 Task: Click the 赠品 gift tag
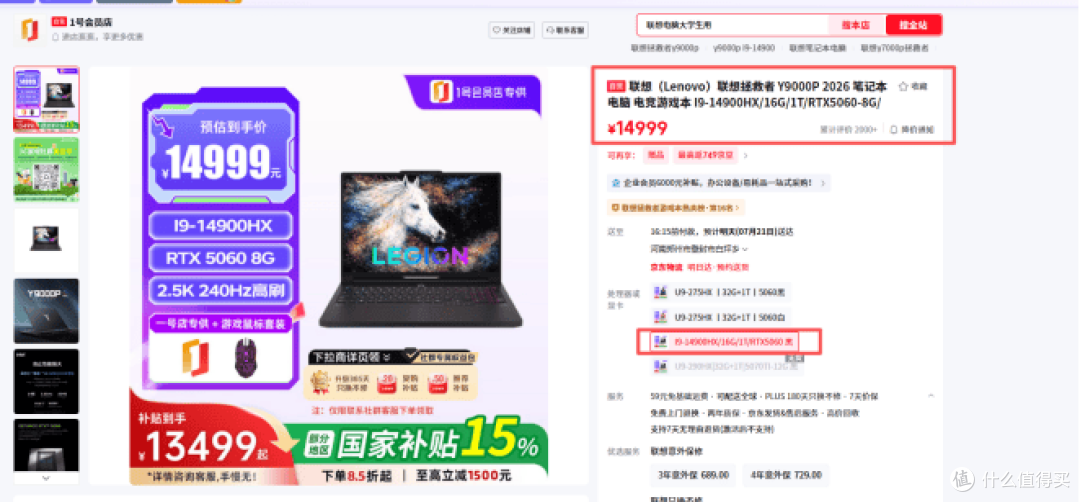click(655, 156)
